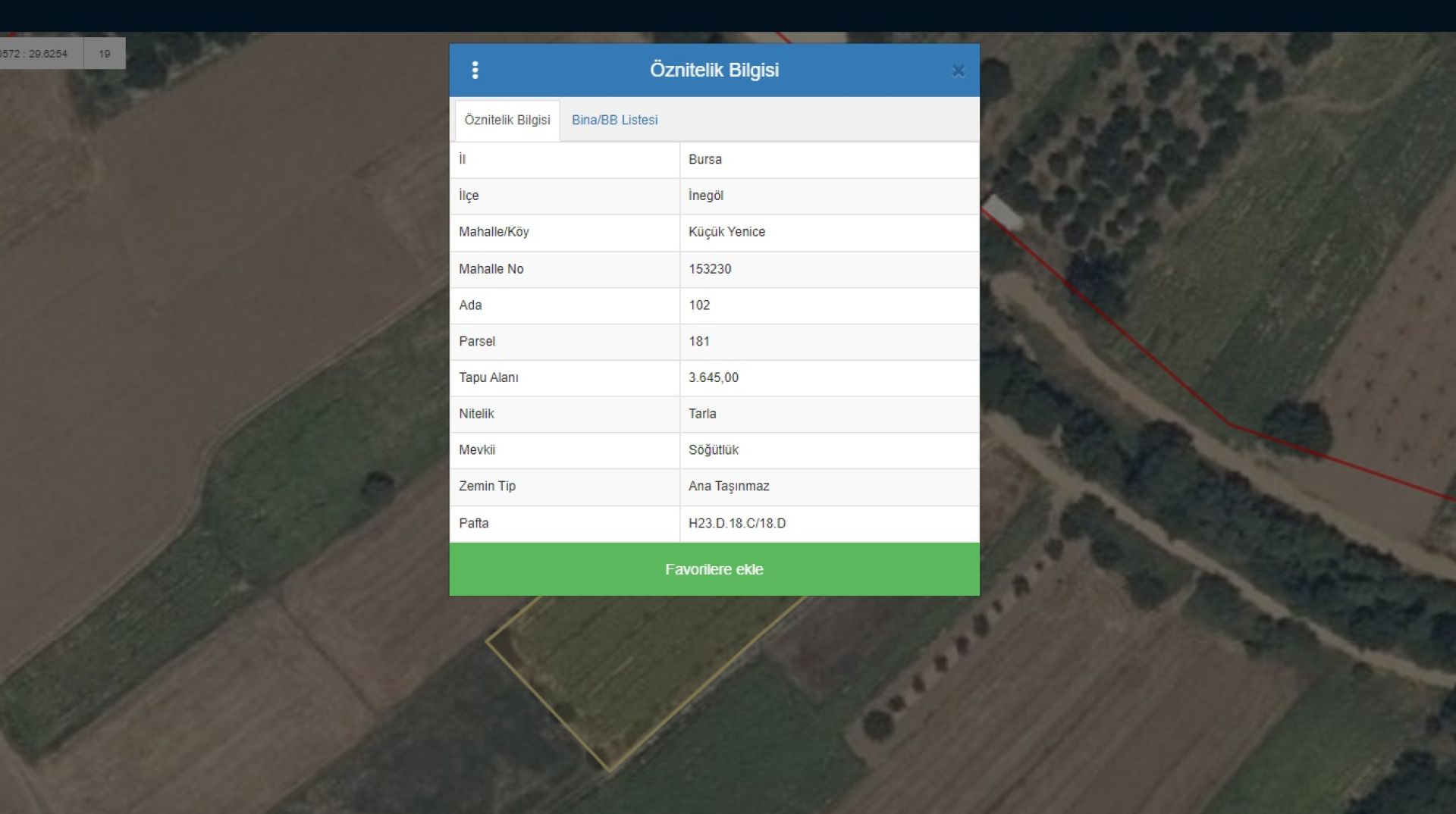
Task: Click the İnegöl district value
Action: pos(705,196)
